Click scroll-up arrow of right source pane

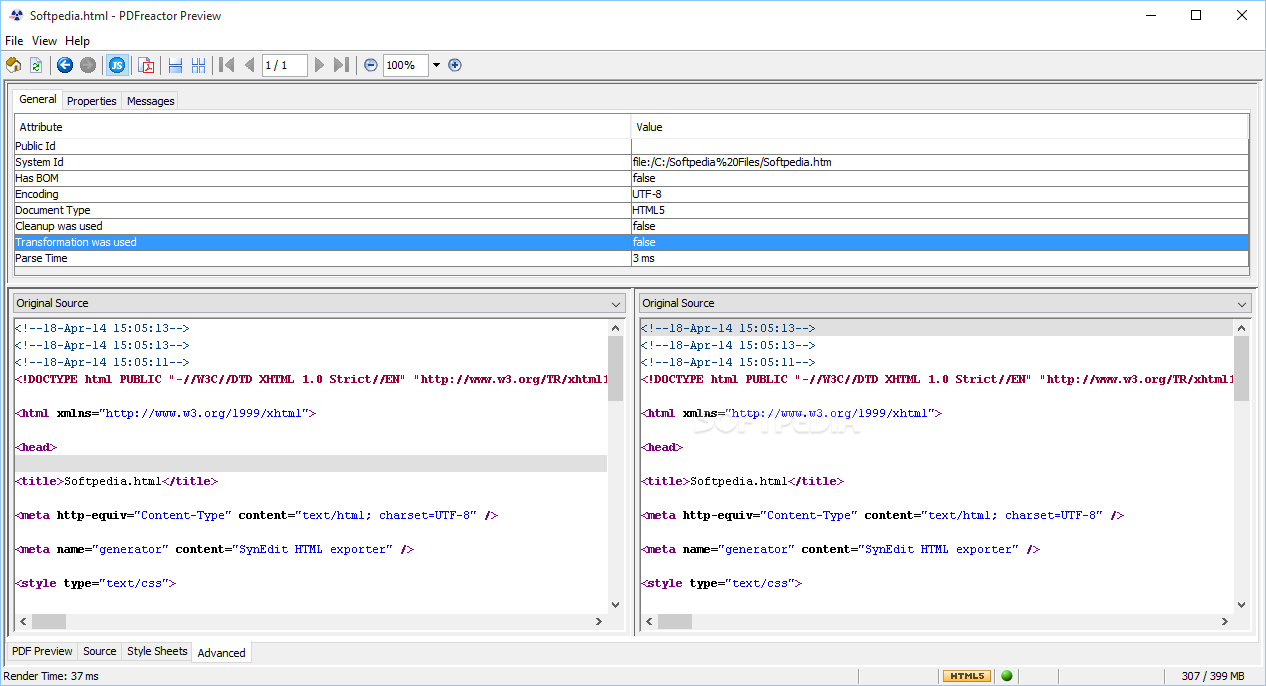(x=1242, y=327)
